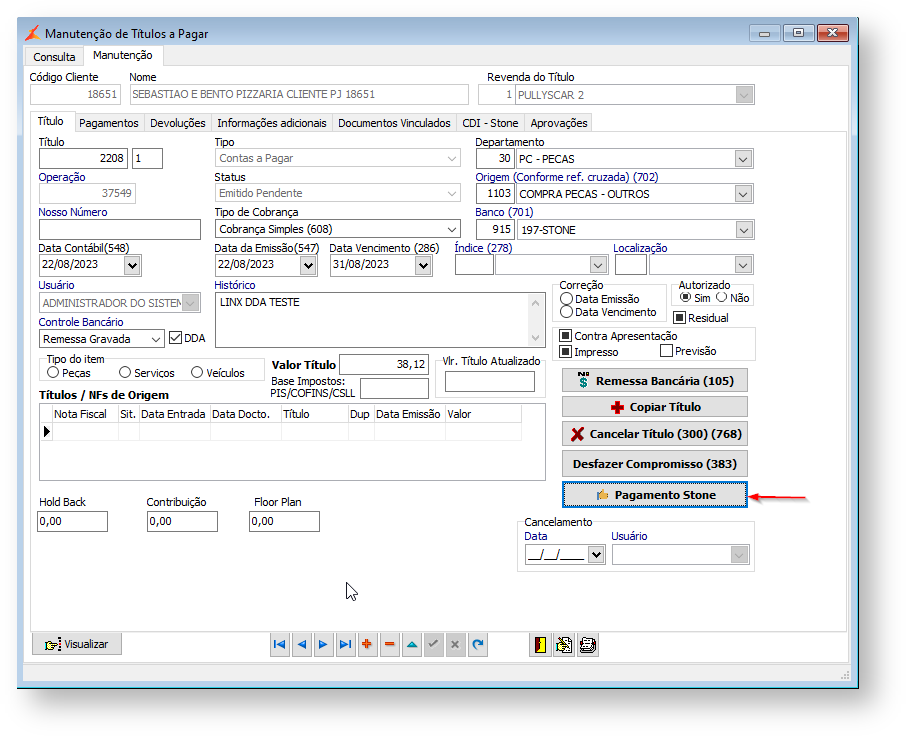
Task: Click the Nosso Número input field
Action: tap(119, 230)
